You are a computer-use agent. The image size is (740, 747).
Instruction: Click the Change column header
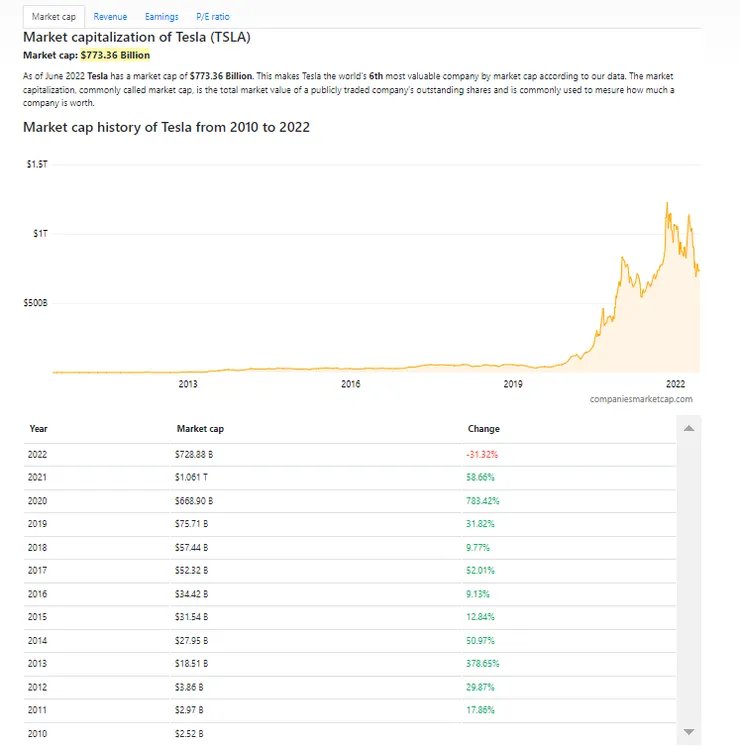coord(484,429)
